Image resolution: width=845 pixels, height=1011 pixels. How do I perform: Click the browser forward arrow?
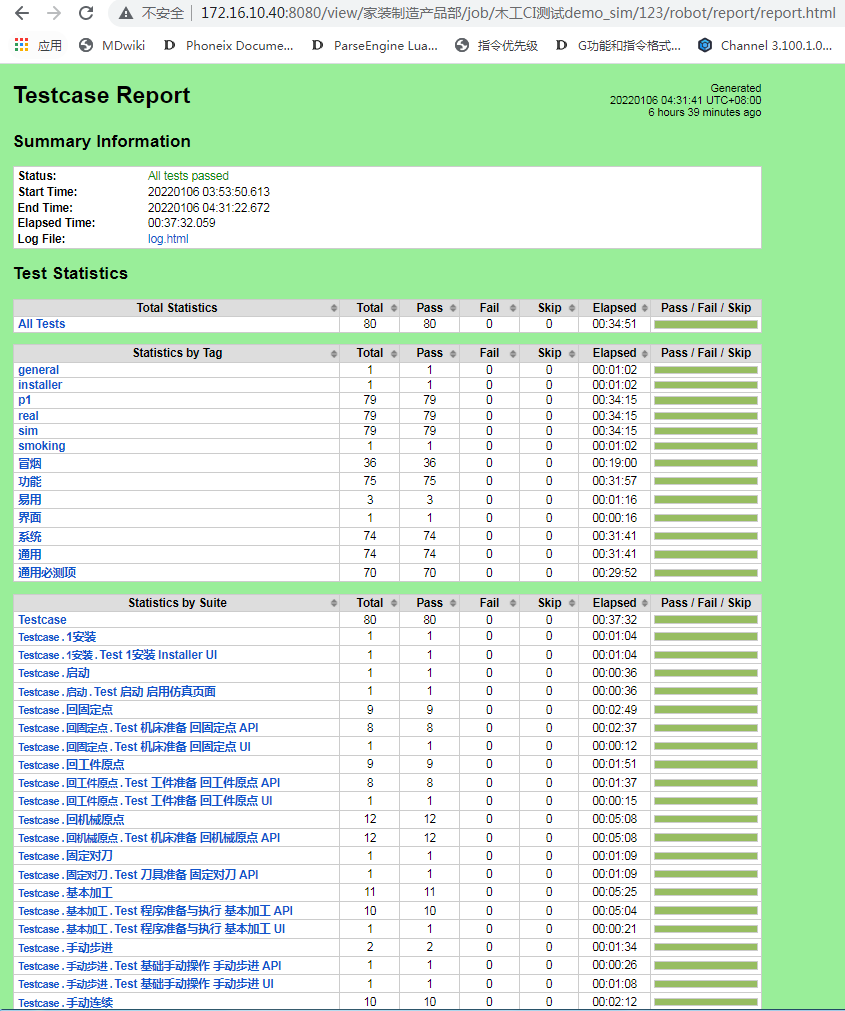point(54,13)
